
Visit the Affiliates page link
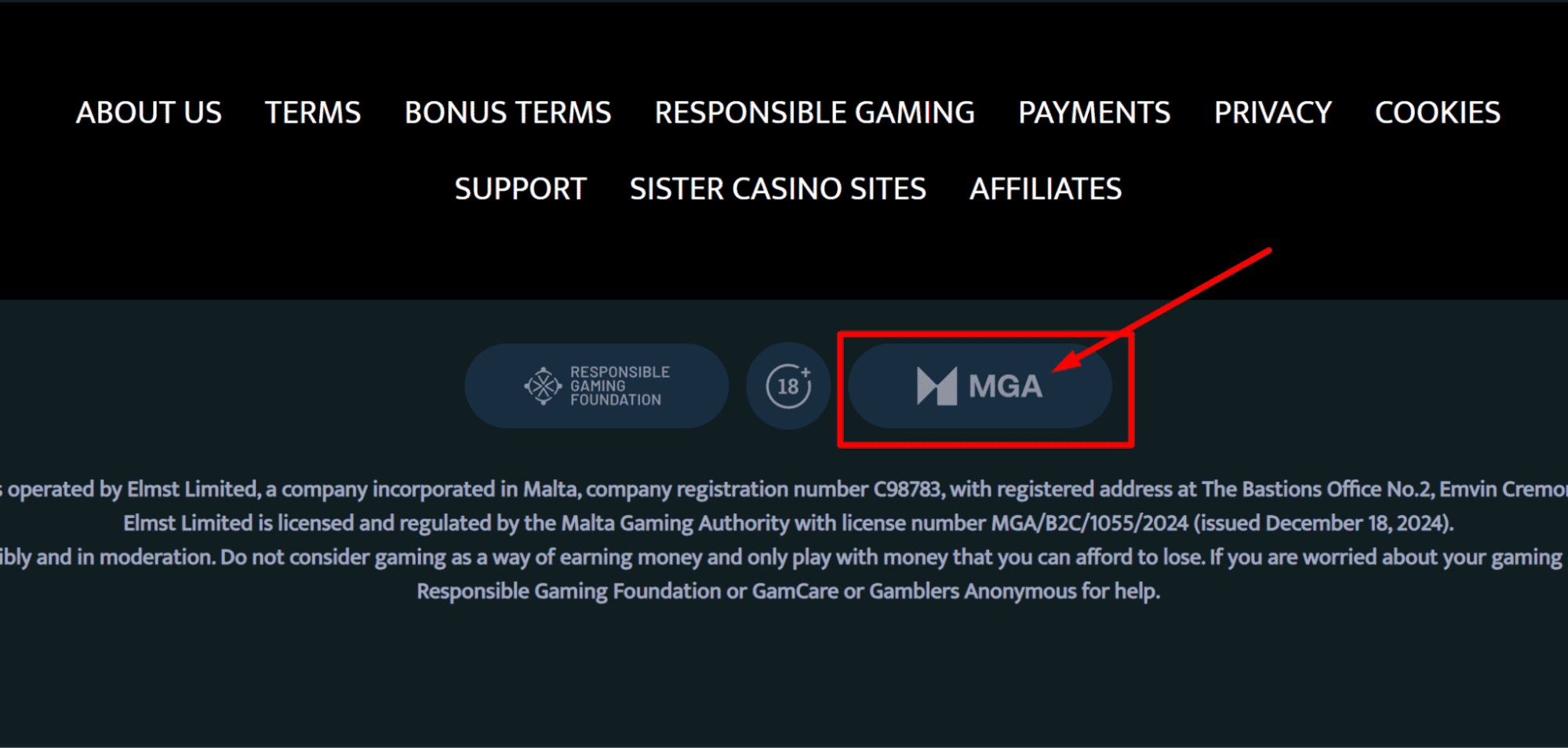point(1046,188)
